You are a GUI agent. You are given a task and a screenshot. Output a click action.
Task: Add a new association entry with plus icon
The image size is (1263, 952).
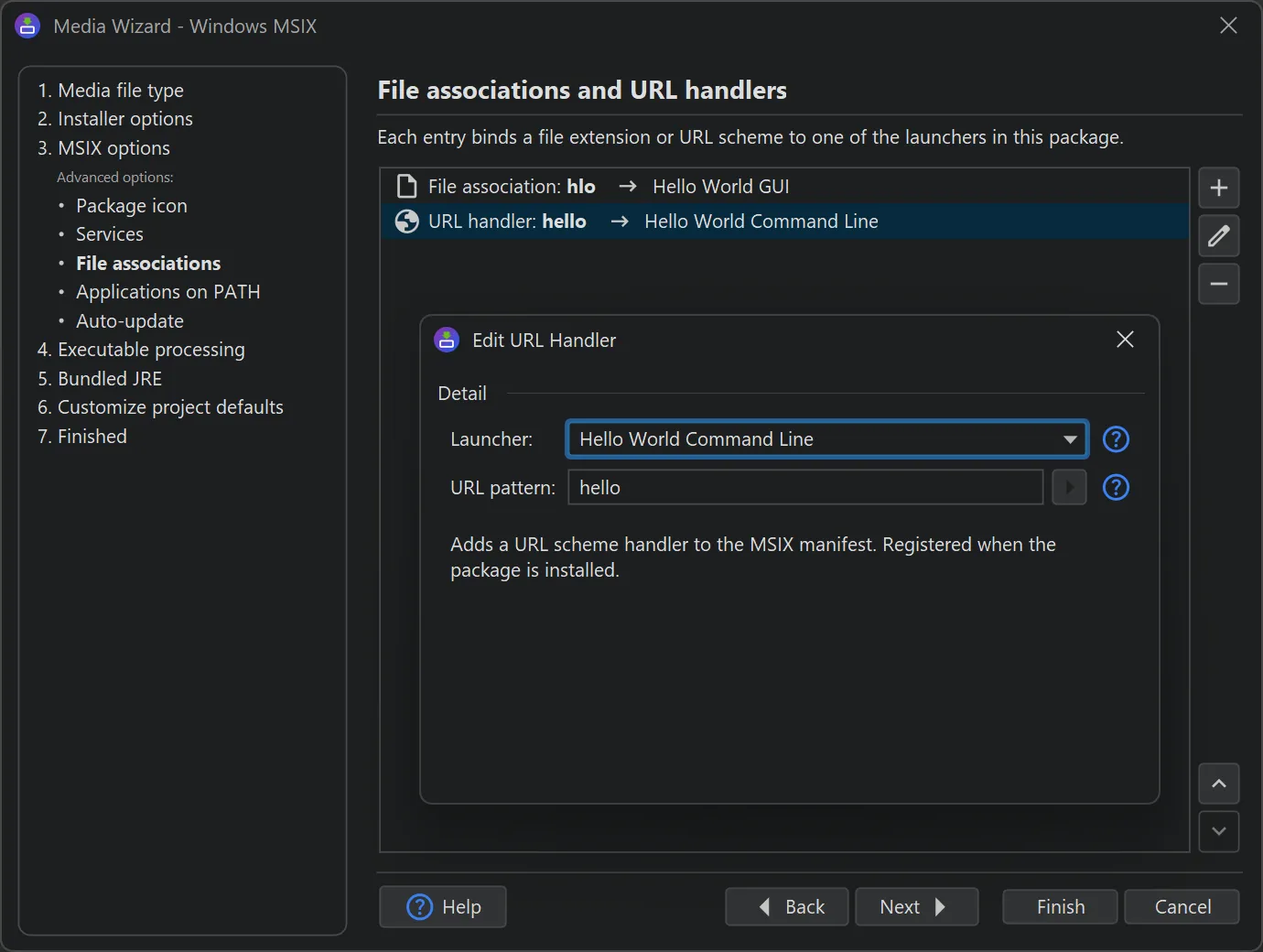[x=1219, y=189]
